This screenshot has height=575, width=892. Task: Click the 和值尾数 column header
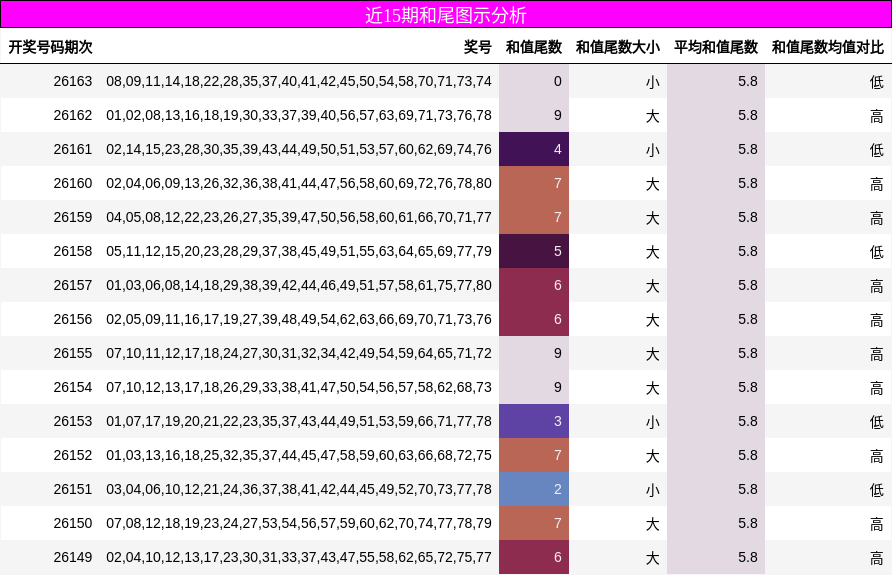click(x=534, y=47)
